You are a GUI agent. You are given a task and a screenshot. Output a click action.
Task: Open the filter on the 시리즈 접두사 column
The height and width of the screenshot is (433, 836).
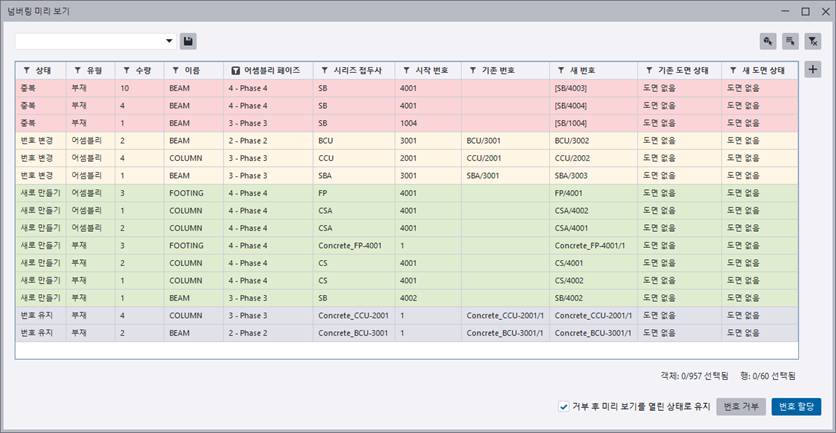(325, 71)
